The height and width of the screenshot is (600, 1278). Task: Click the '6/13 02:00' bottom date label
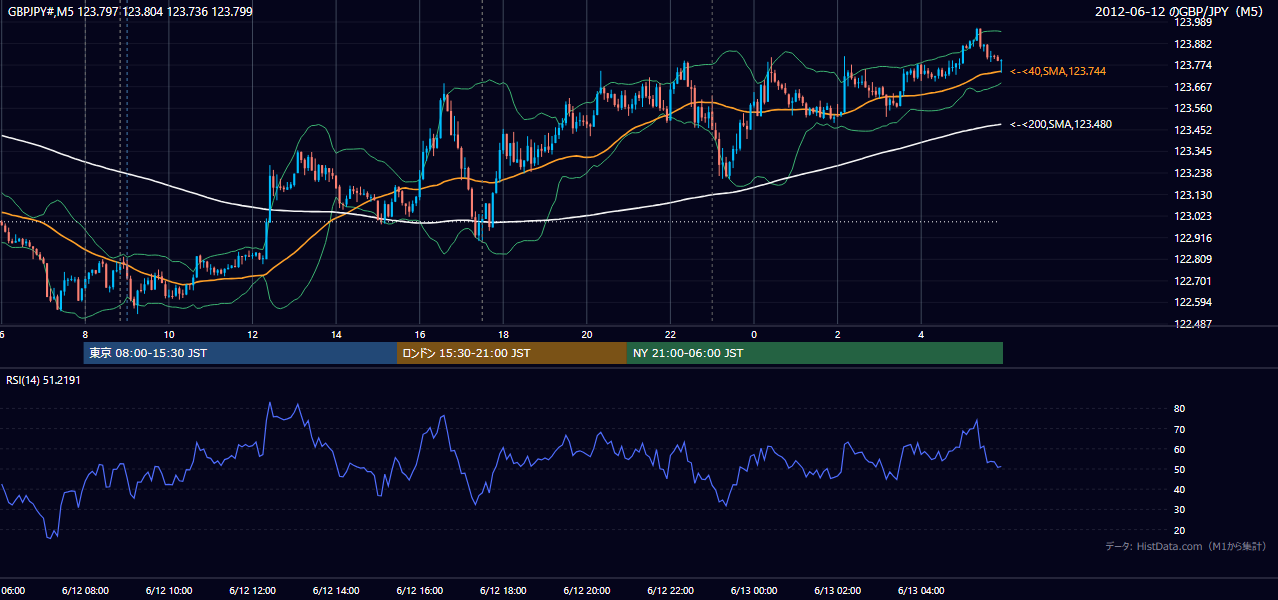click(837, 591)
